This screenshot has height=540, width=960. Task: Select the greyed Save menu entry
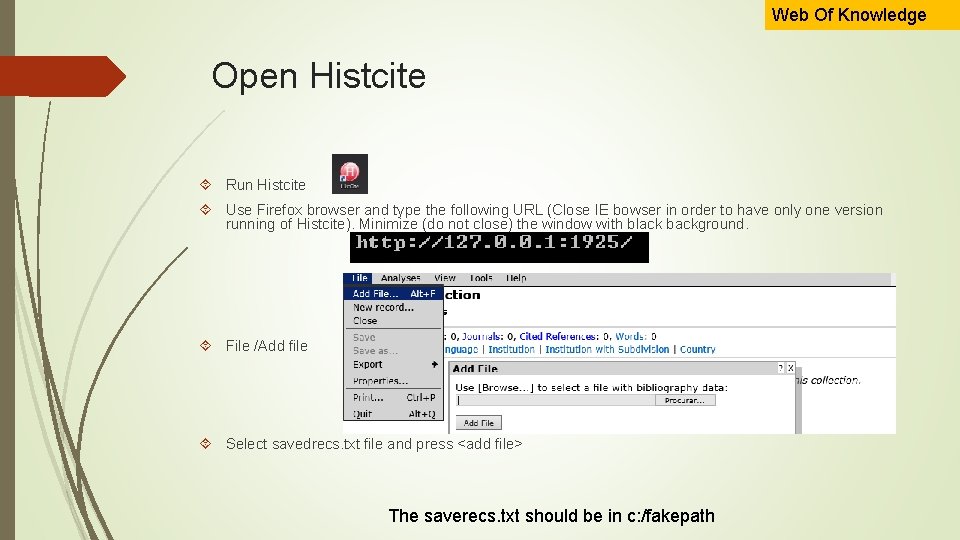coord(364,337)
